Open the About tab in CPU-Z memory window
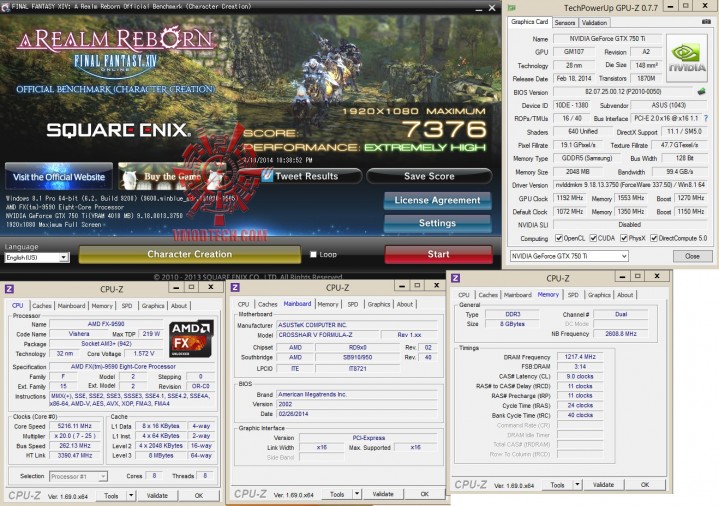719x506 pixels. pos(625,295)
